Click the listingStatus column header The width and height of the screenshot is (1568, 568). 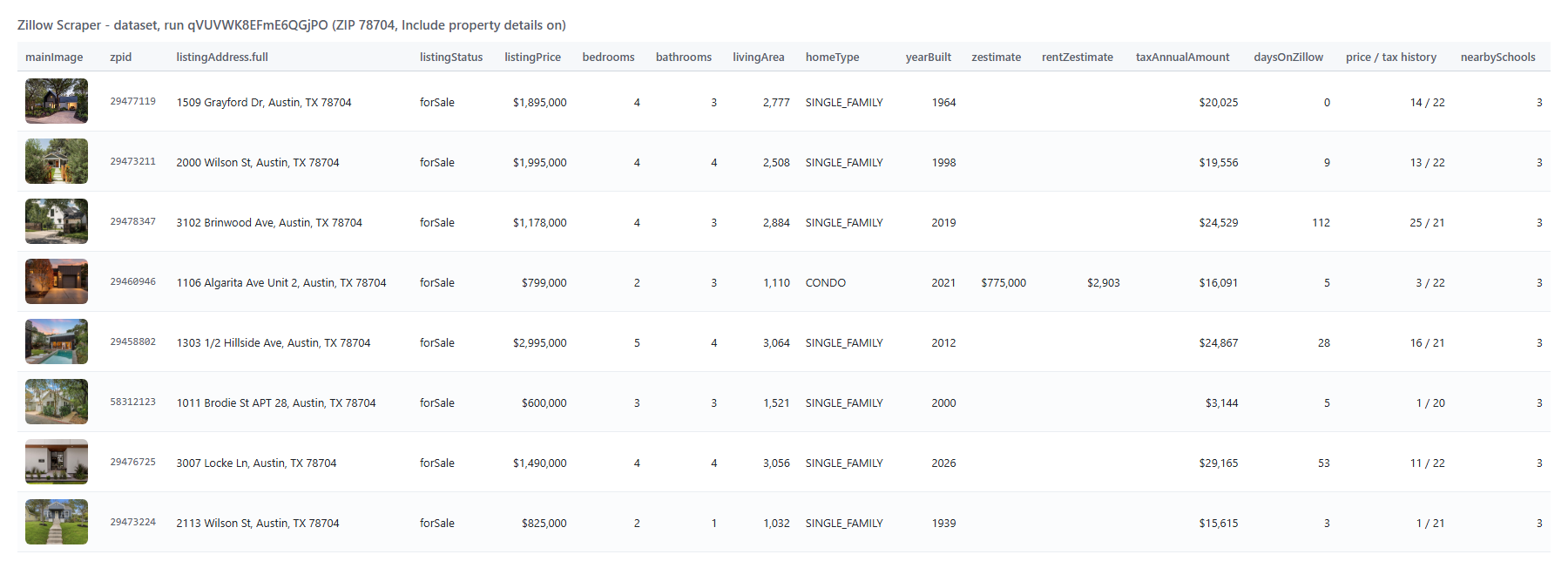(451, 57)
